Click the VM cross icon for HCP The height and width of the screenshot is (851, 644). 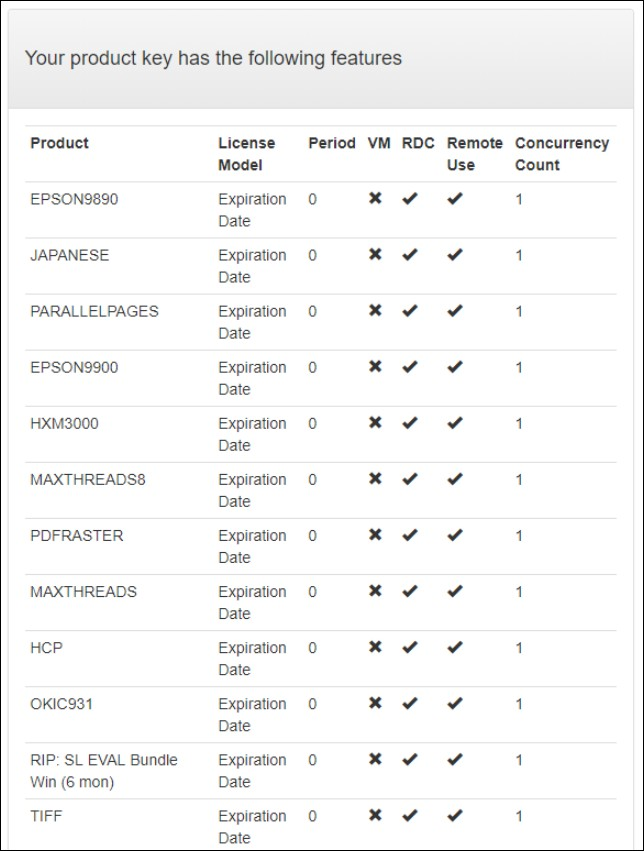click(x=375, y=647)
